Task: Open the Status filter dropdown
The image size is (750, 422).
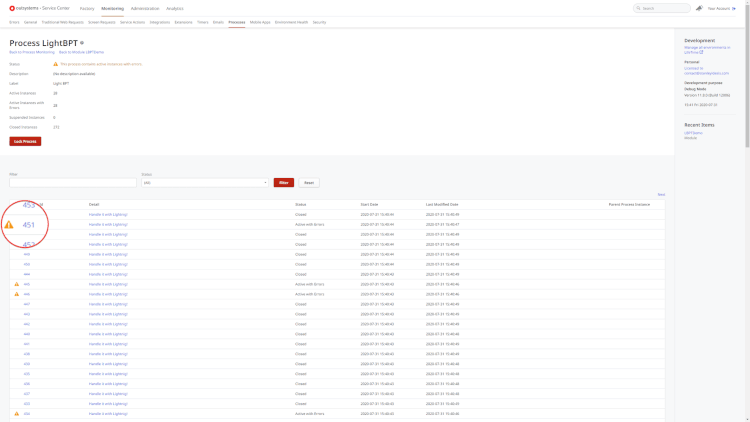Action: 205,183
